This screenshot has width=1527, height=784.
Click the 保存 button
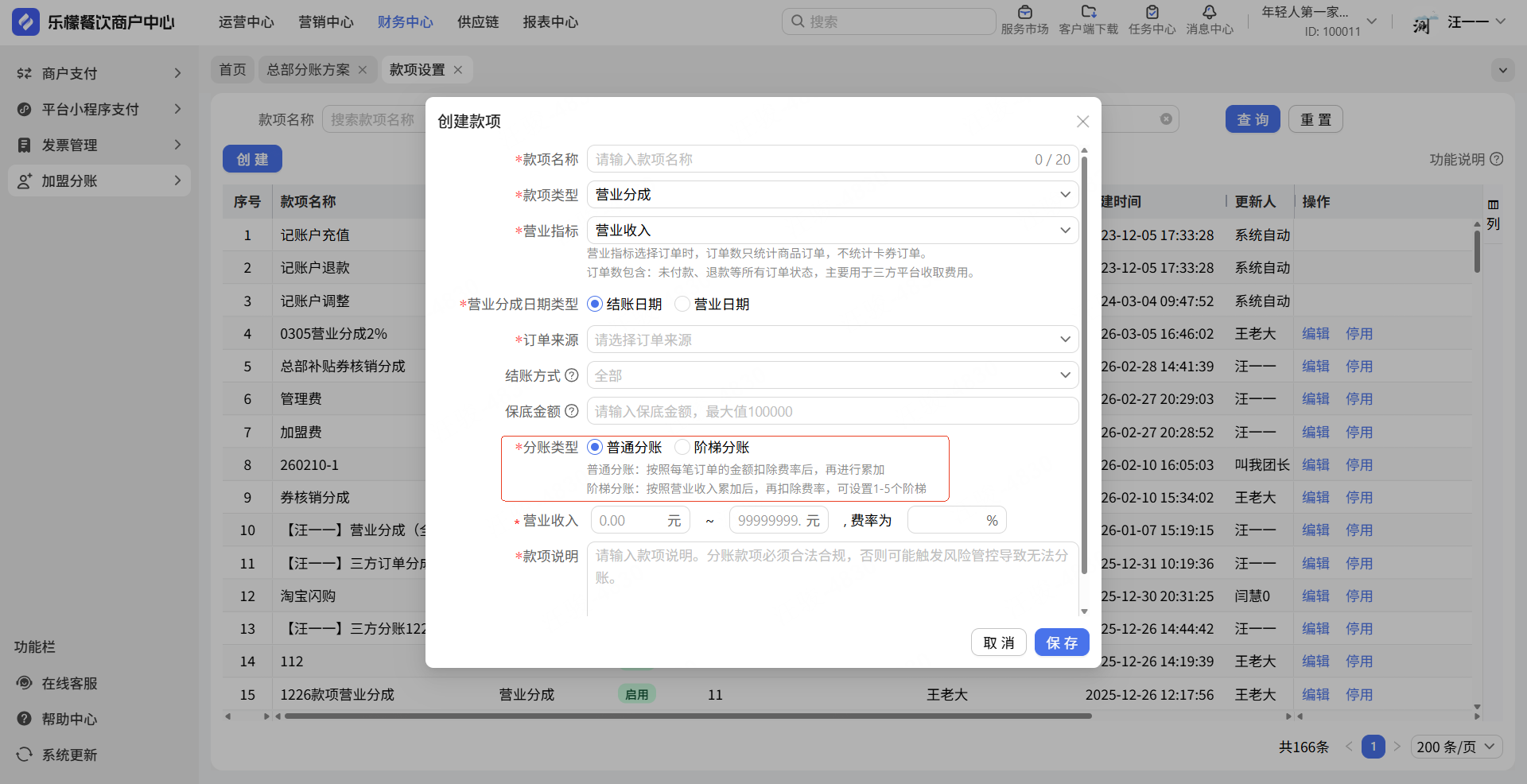[x=1061, y=642]
